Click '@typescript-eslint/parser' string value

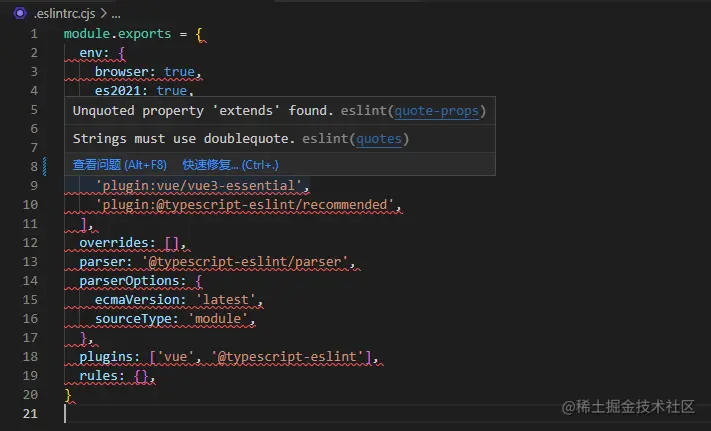(x=245, y=262)
